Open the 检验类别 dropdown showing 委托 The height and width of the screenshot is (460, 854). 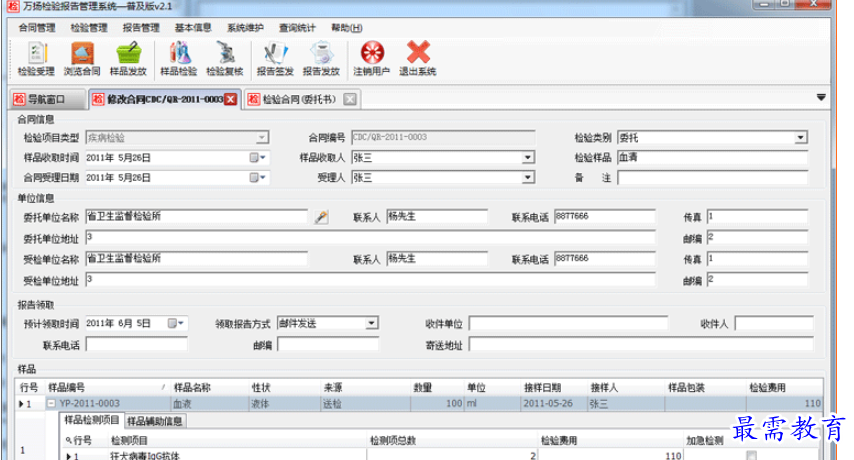[801, 138]
